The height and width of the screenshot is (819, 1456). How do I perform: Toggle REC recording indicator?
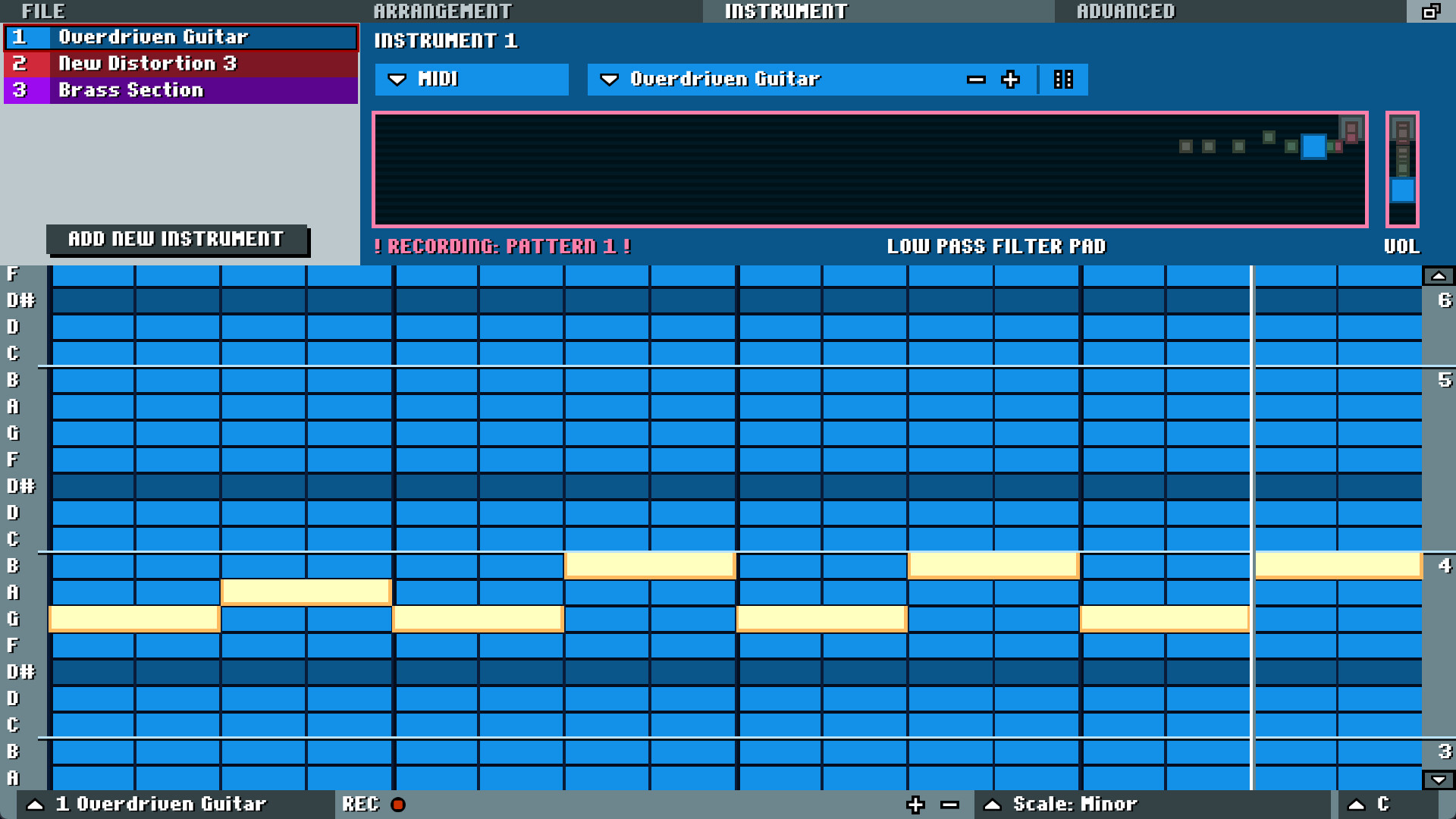point(397,805)
